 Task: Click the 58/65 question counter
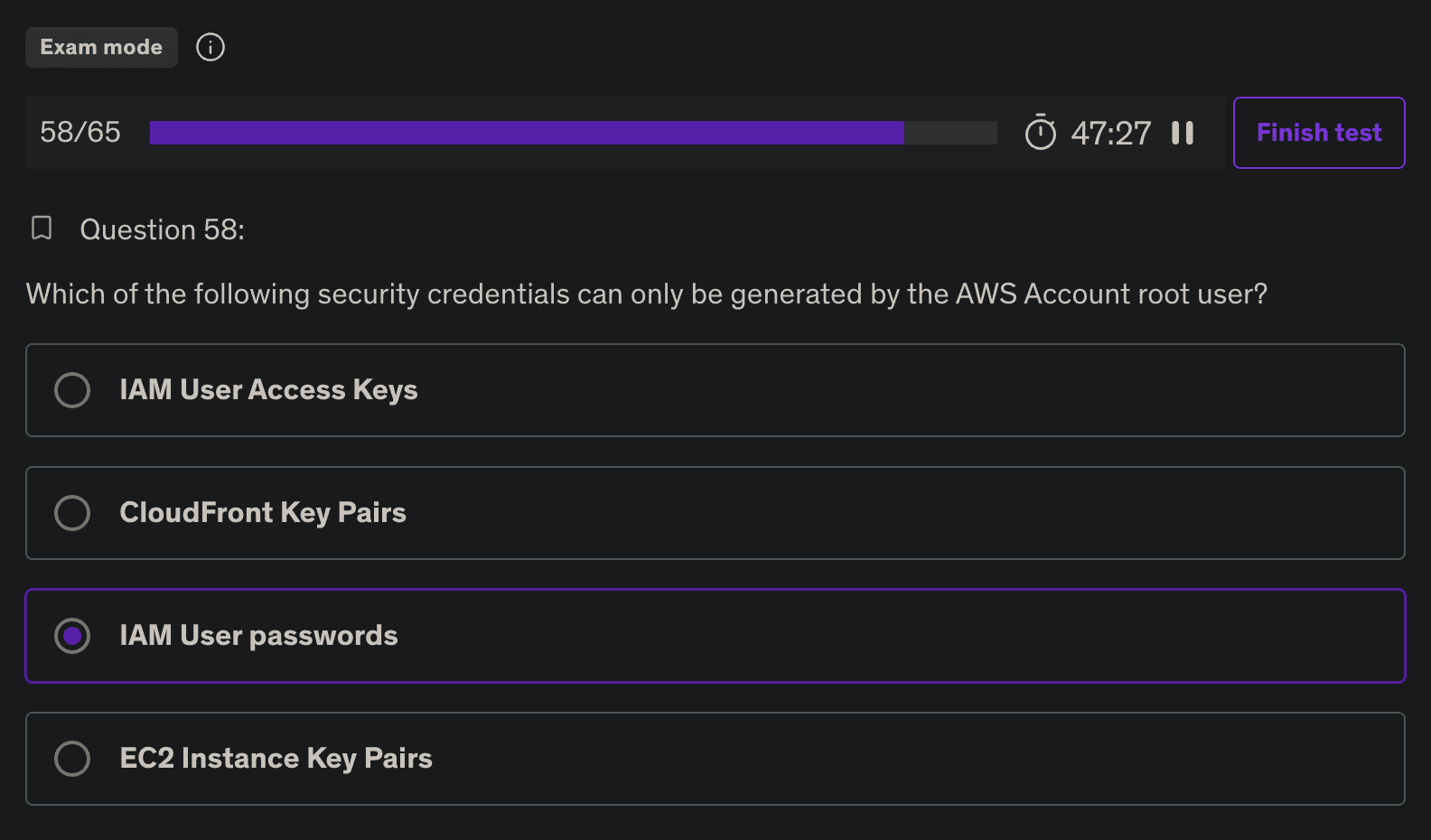pyautogui.click(x=80, y=133)
